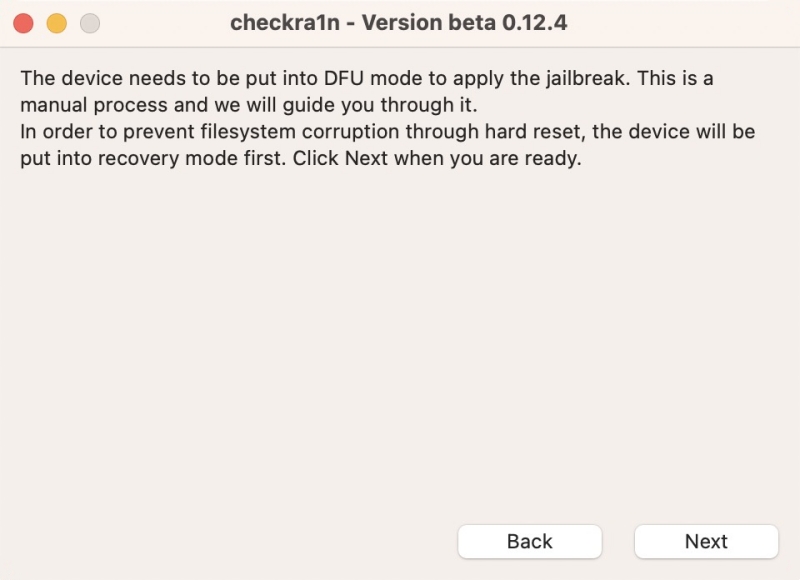Click the yellow minimize control
The height and width of the screenshot is (580, 800).
(x=56, y=22)
